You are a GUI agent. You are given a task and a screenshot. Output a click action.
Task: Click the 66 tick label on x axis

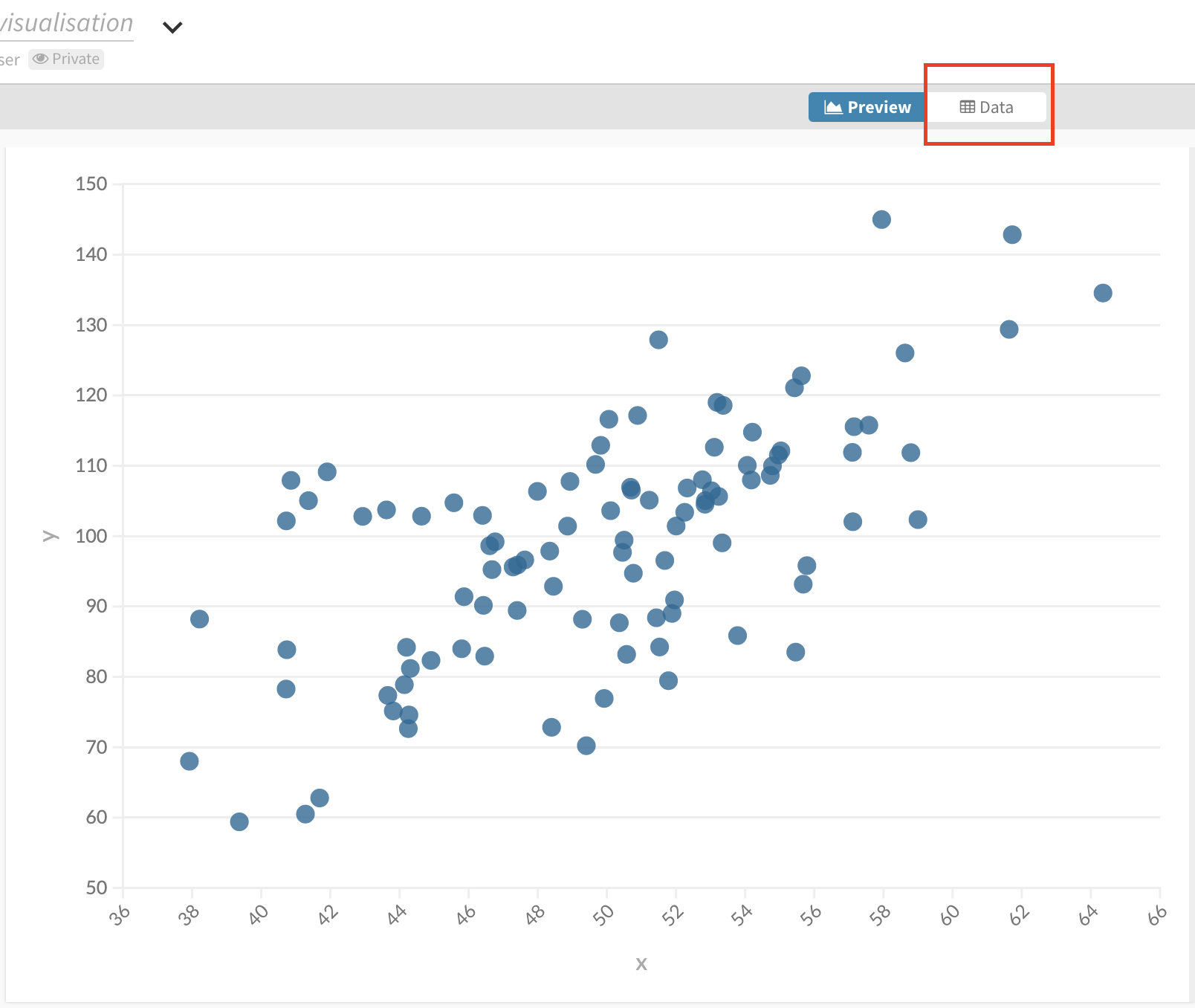coord(1156,916)
